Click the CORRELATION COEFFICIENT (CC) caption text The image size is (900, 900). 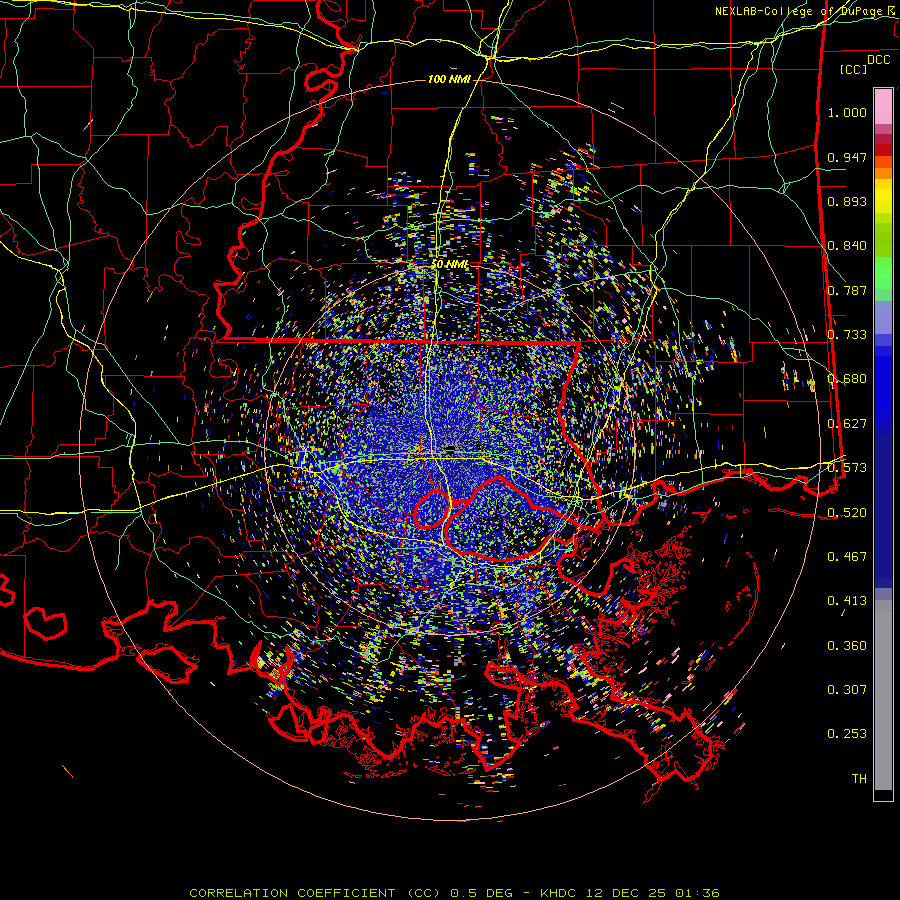[315, 893]
